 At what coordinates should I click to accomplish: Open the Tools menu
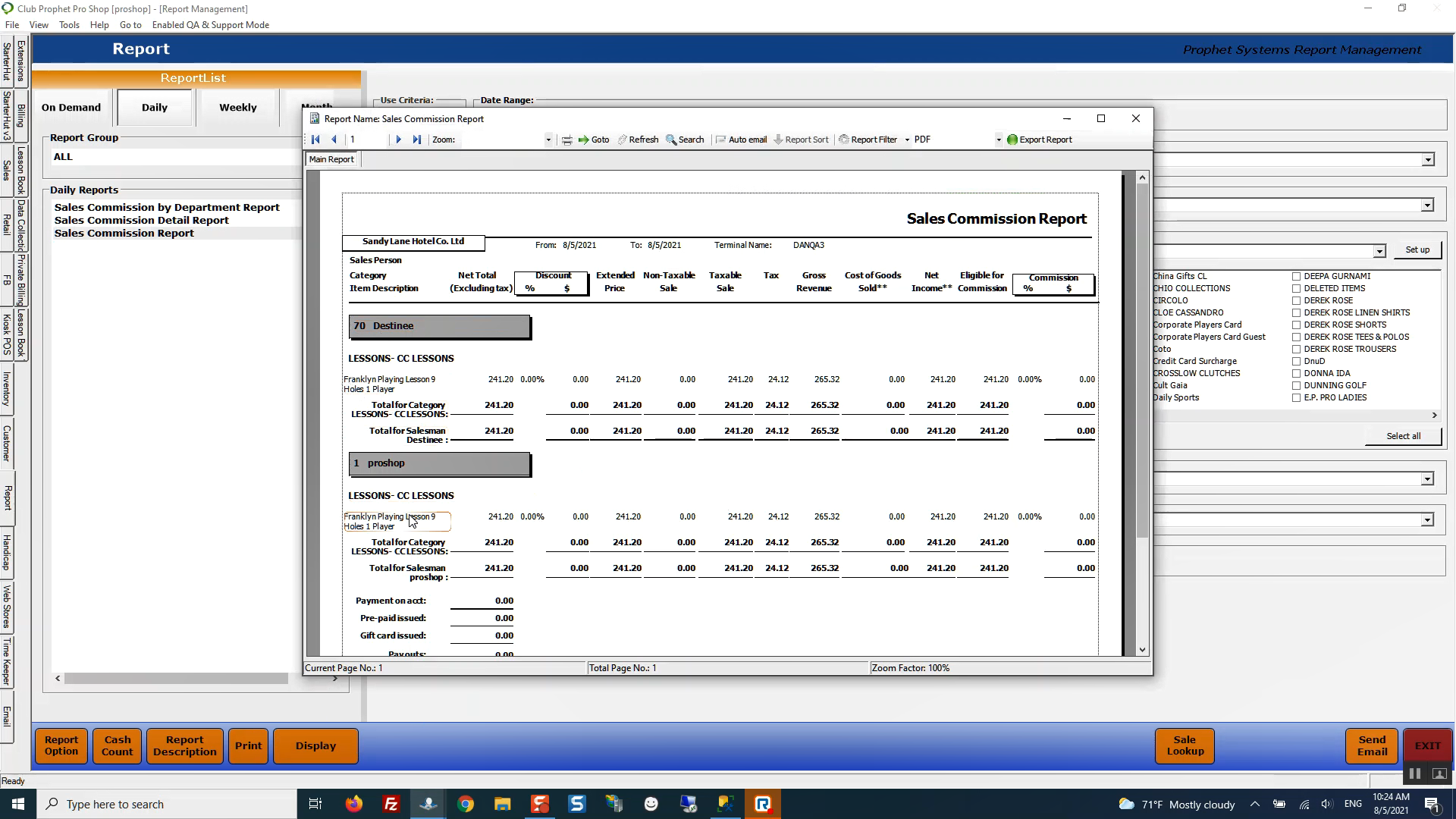[x=69, y=25]
